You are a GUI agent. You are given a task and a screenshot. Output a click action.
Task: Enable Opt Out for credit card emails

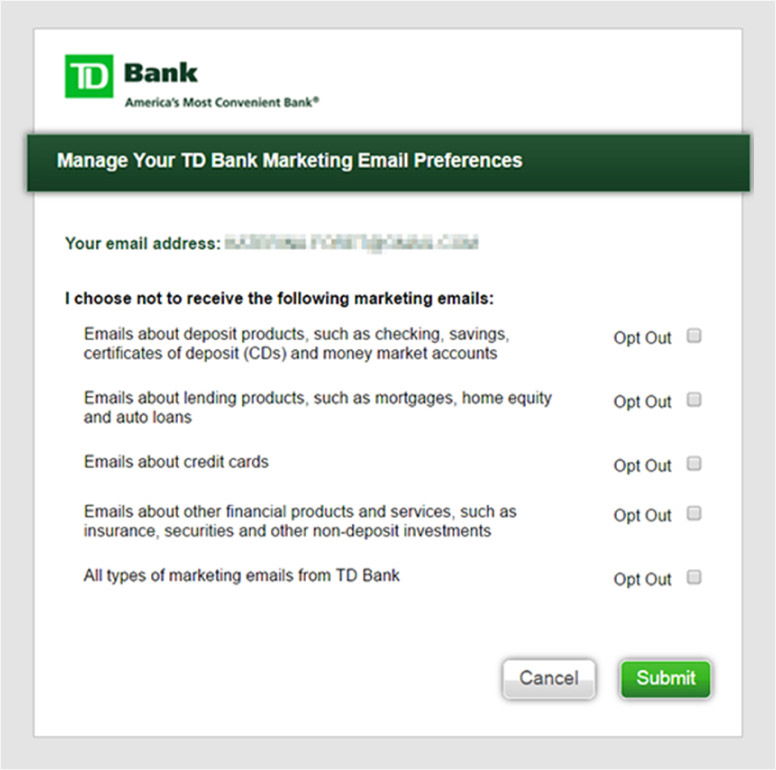694,464
